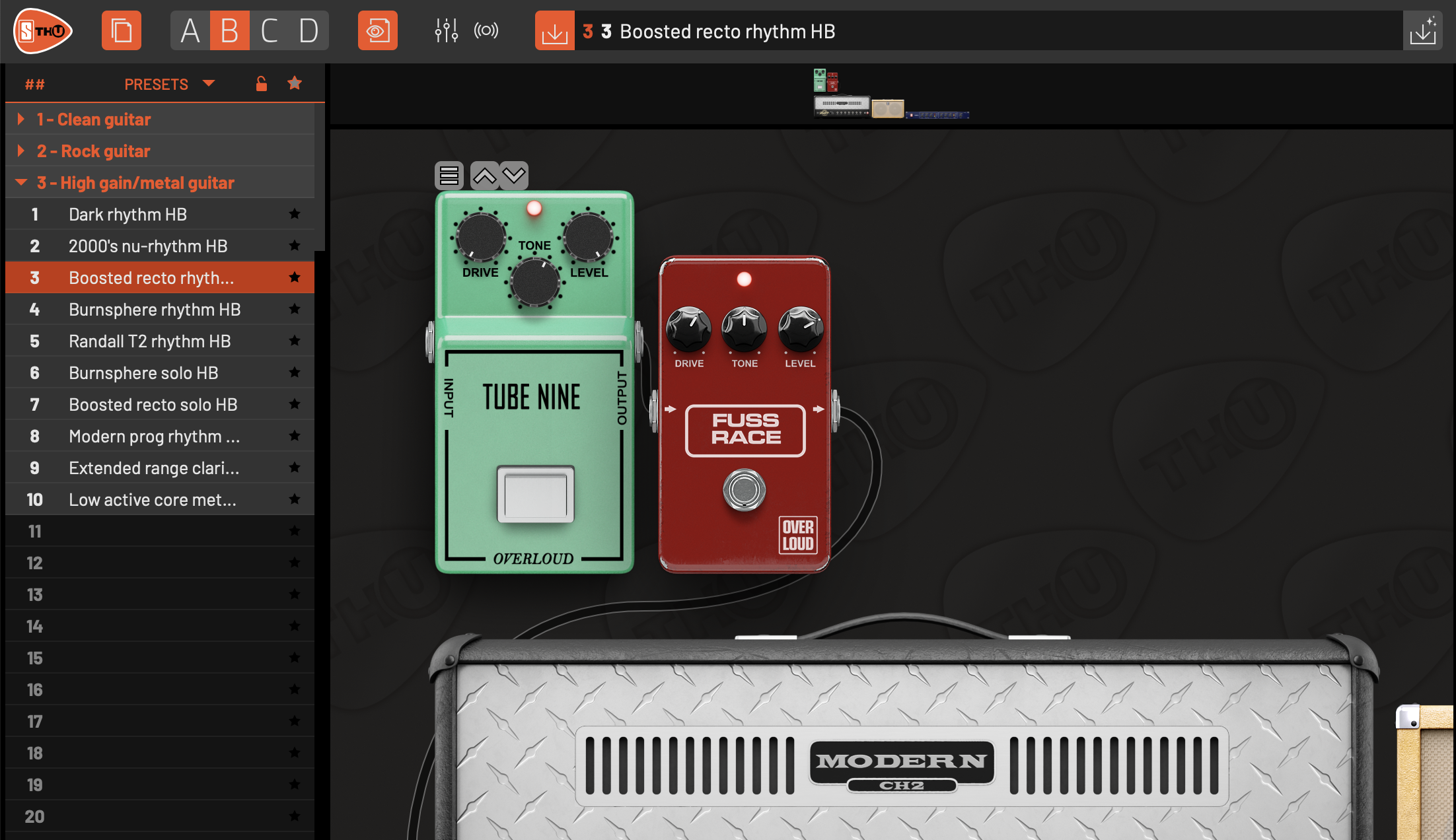
Task: Expand the 1 - Clean guitar bank
Action: pos(21,120)
